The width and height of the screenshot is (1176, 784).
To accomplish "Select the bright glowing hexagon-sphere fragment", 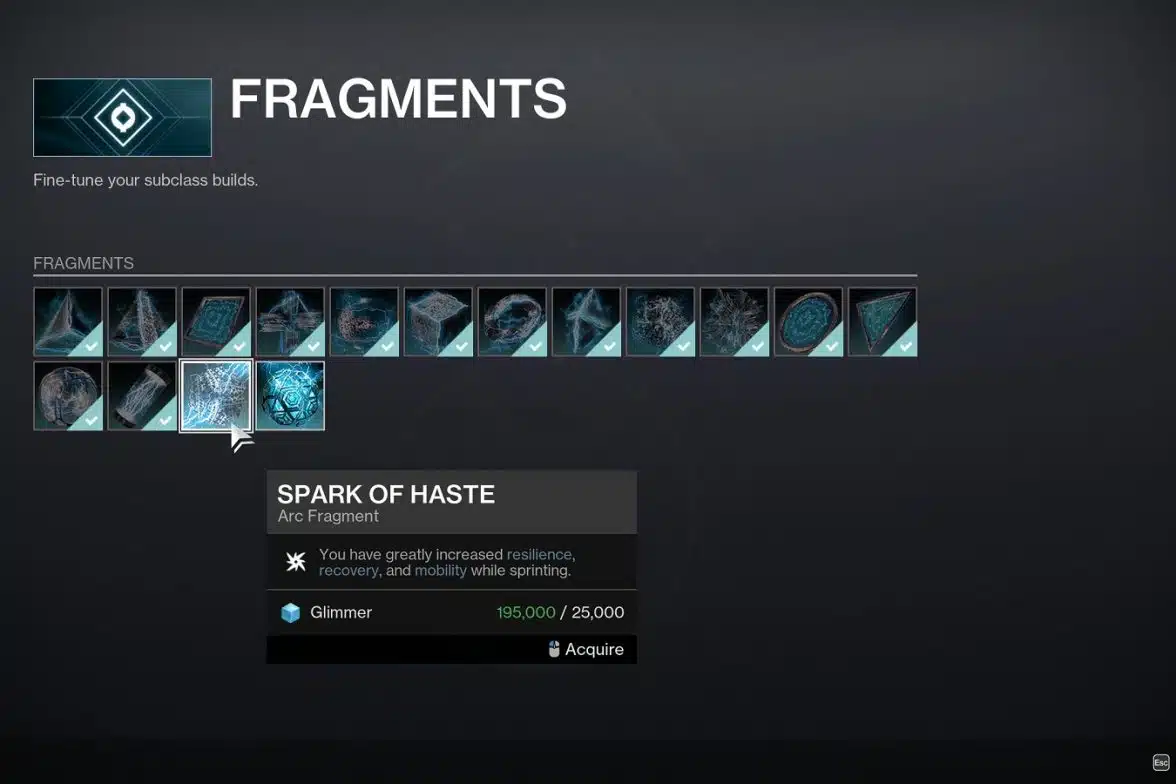I will (x=290, y=395).
